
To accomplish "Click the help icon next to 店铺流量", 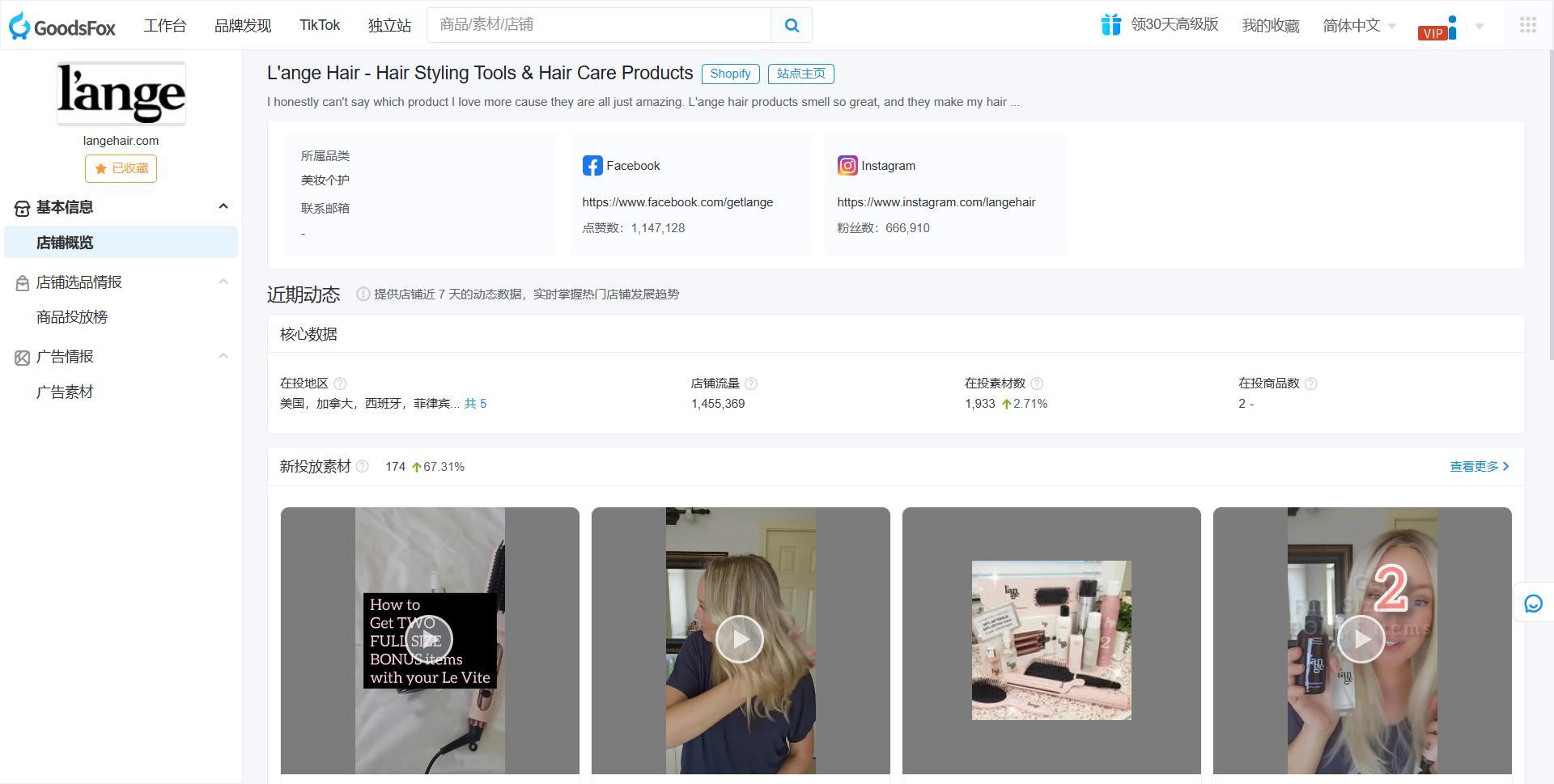I will tap(750, 384).
